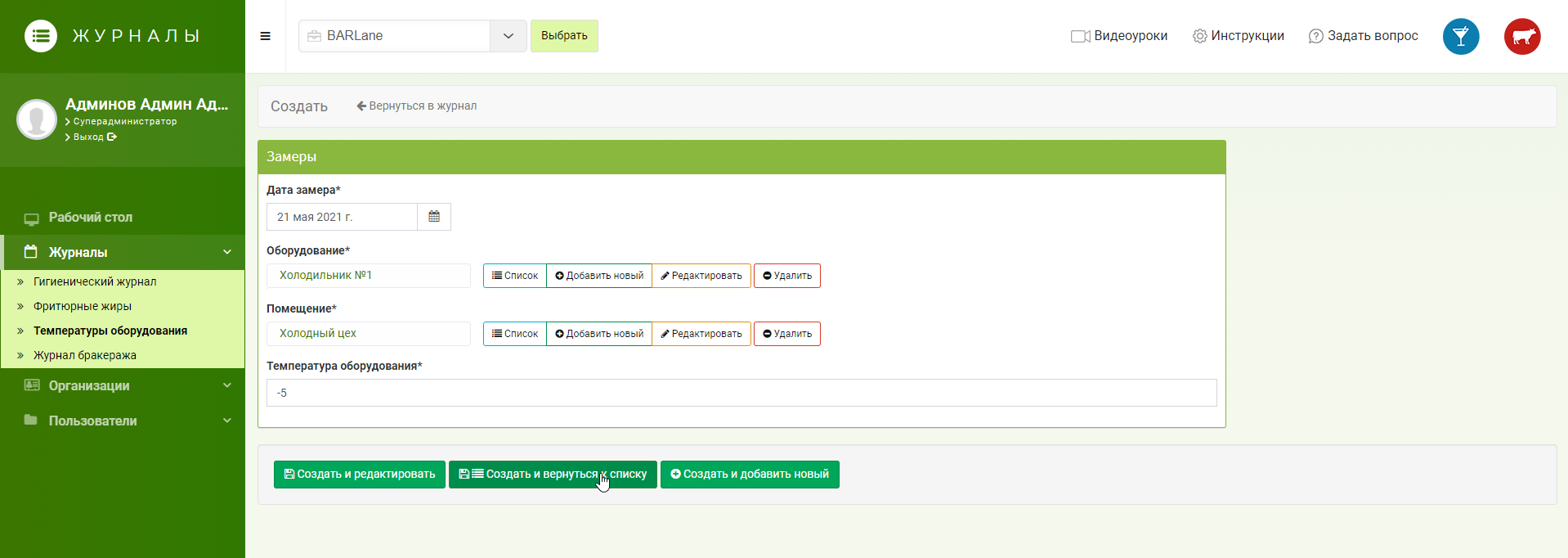
Task: Click the Организации card icon
Action: 32,385
